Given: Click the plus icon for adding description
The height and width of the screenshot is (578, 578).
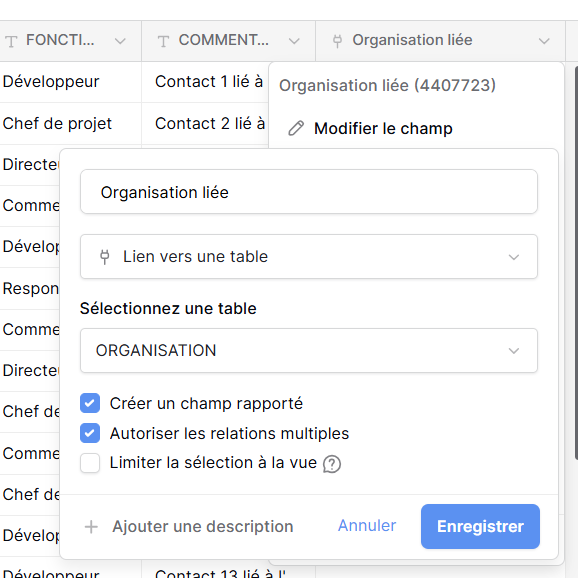Looking at the screenshot, I should pos(91,527).
